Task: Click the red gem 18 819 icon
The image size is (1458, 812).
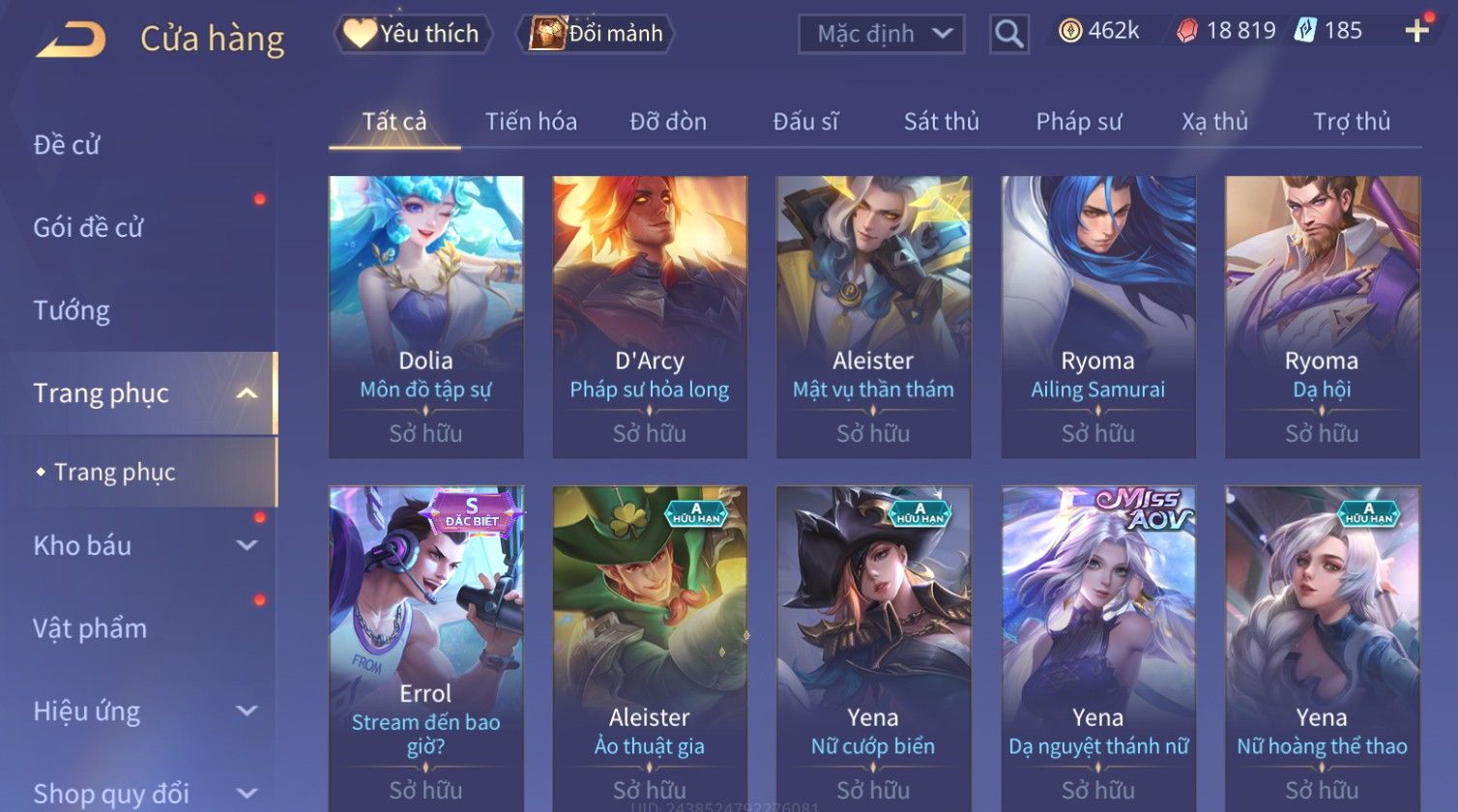Action: pyautogui.click(x=1186, y=31)
